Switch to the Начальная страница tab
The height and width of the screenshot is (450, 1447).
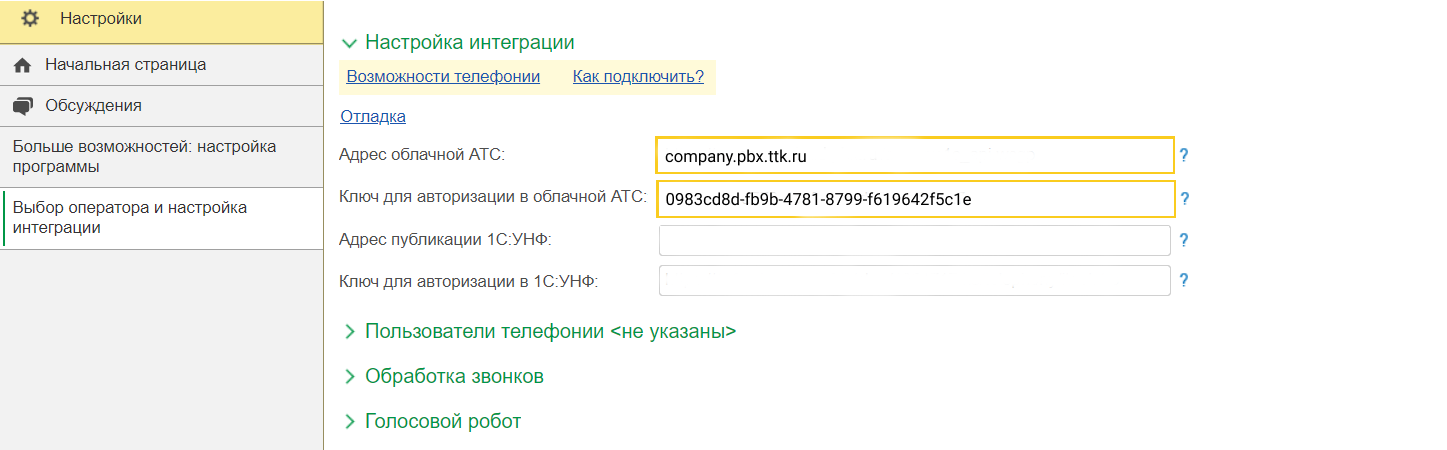(125, 65)
